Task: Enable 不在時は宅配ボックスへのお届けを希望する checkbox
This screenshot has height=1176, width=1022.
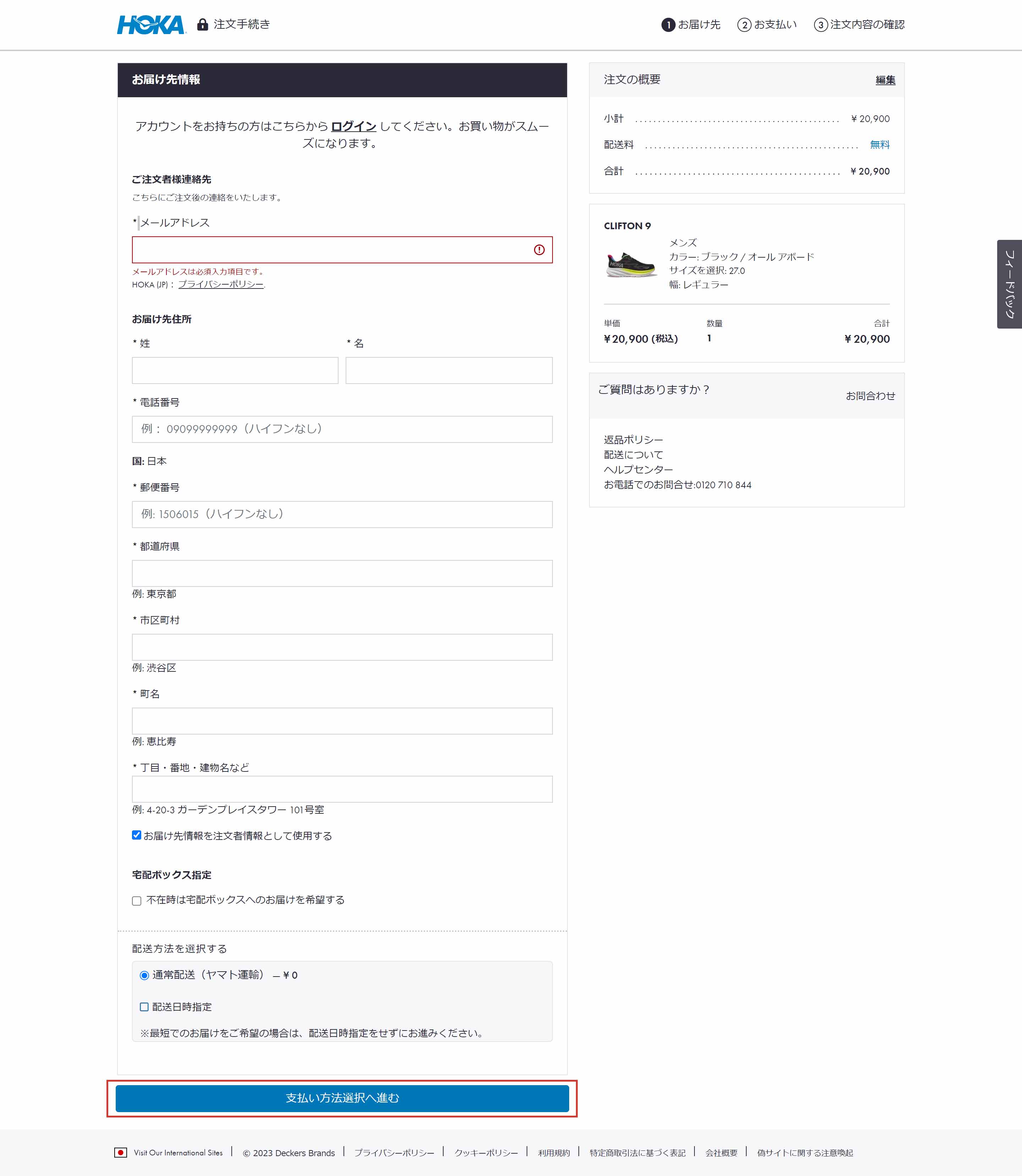Action: [136, 901]
